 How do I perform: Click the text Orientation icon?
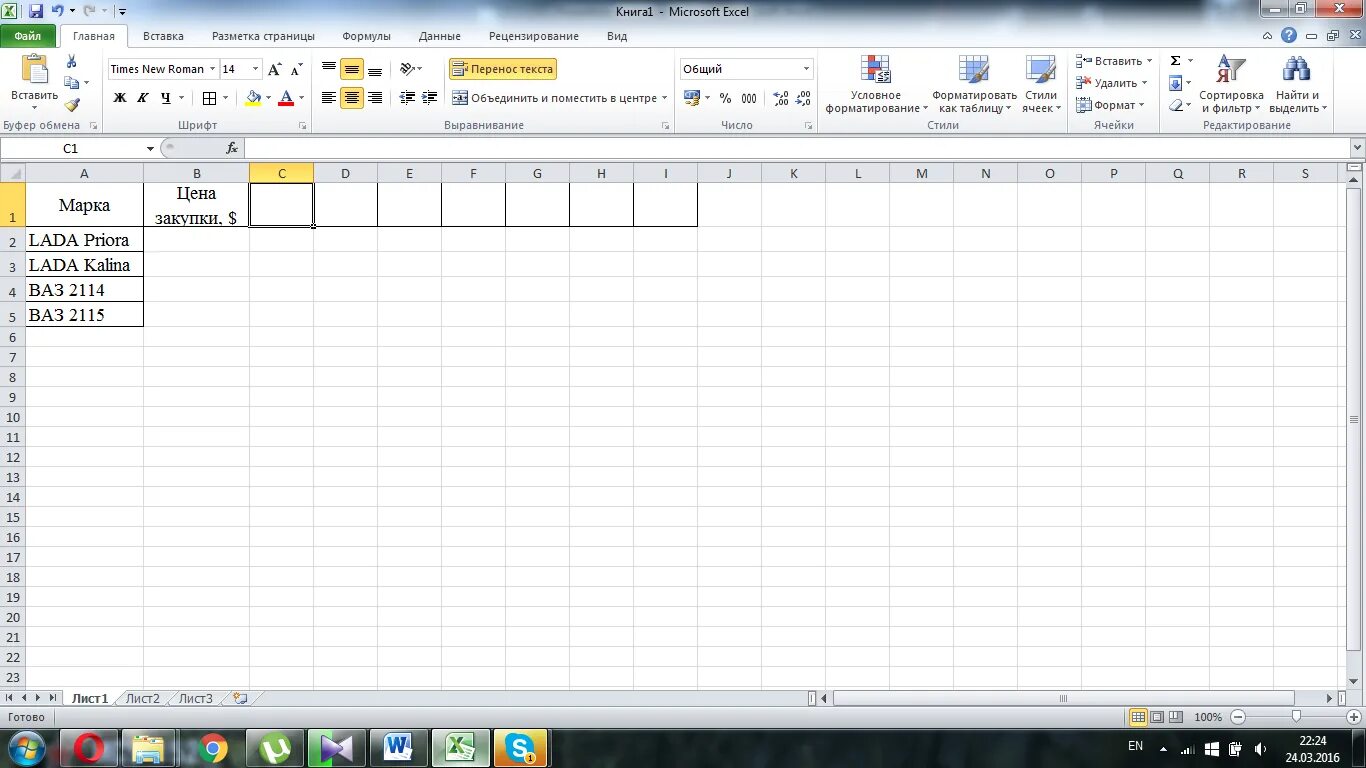[x=407, y=69]
